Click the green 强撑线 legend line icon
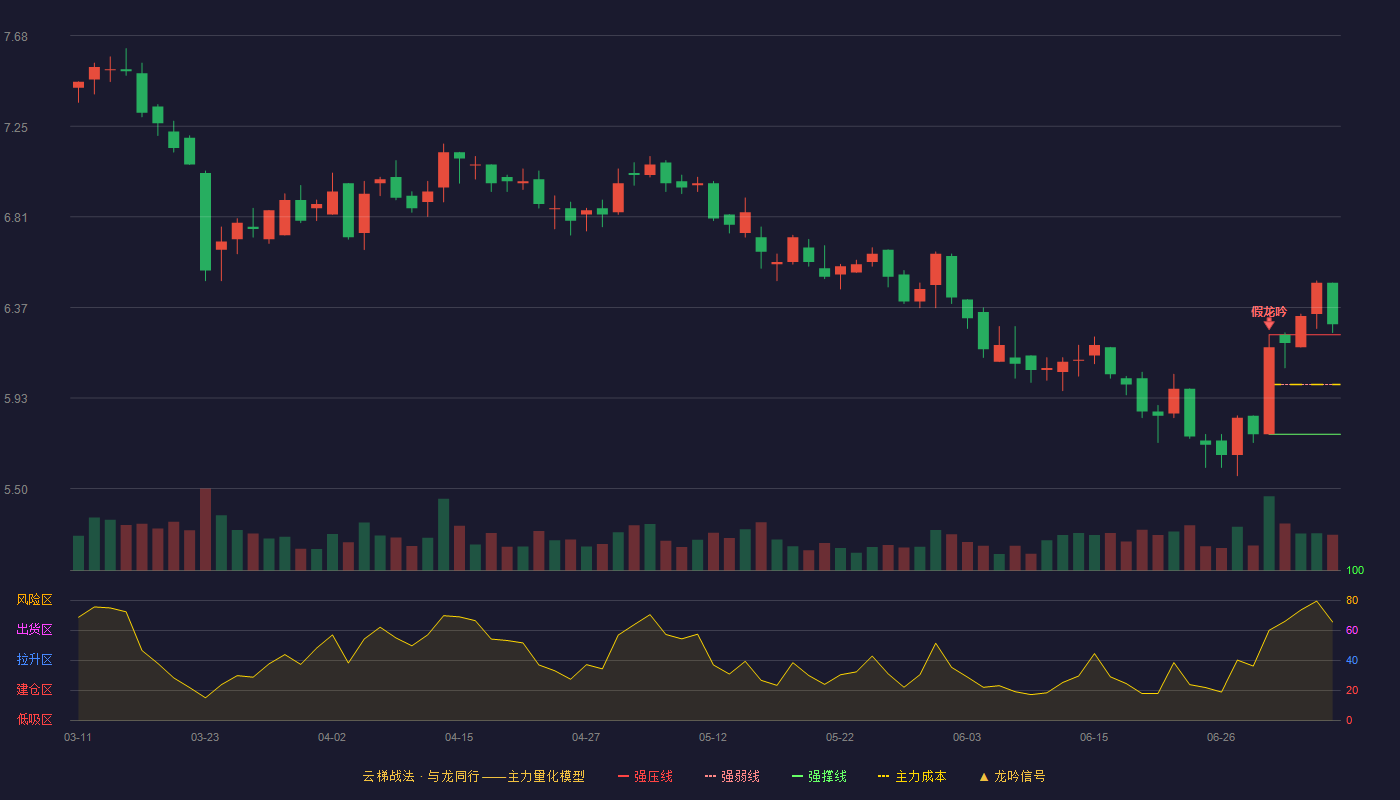Viewport: 1400px width, 800px height. coord(797,777)
